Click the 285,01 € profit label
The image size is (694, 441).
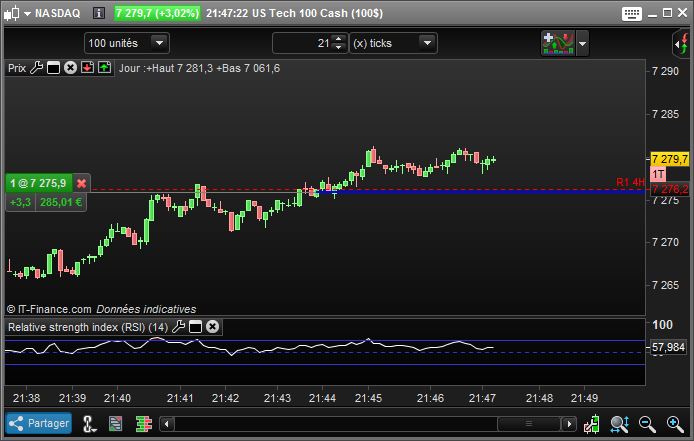61,202
